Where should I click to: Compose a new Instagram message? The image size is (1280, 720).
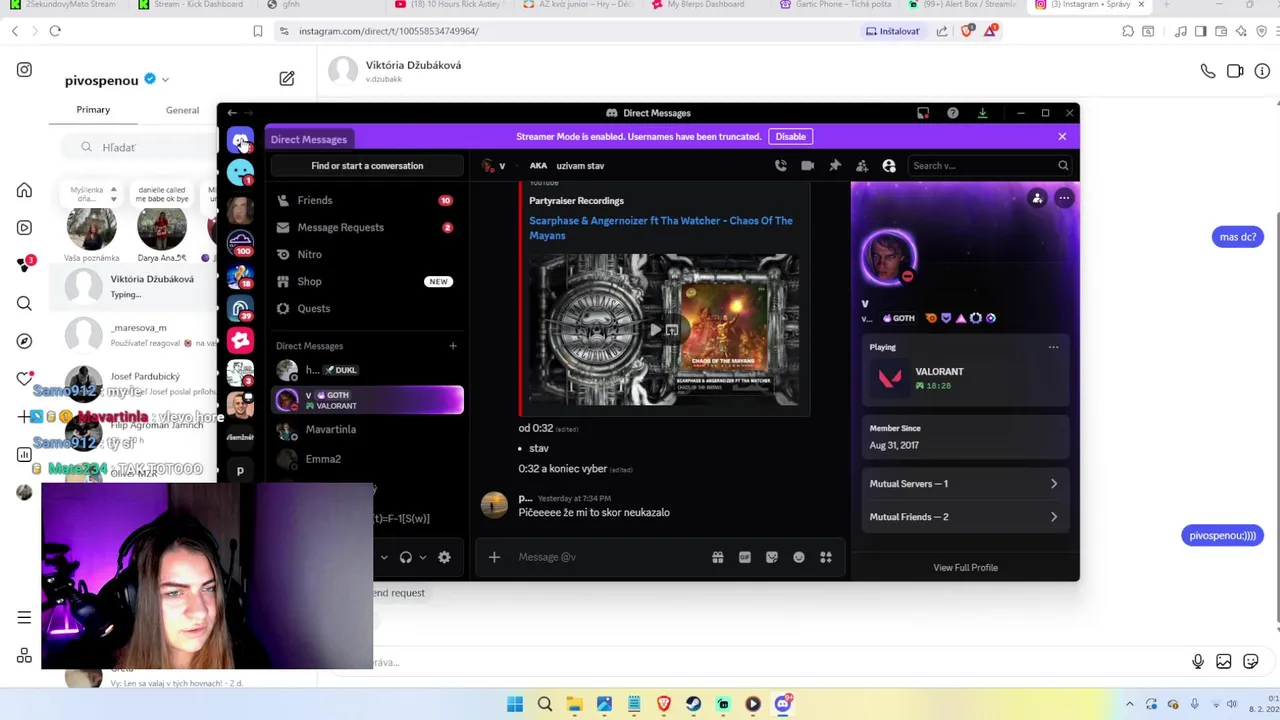(287, 78)
